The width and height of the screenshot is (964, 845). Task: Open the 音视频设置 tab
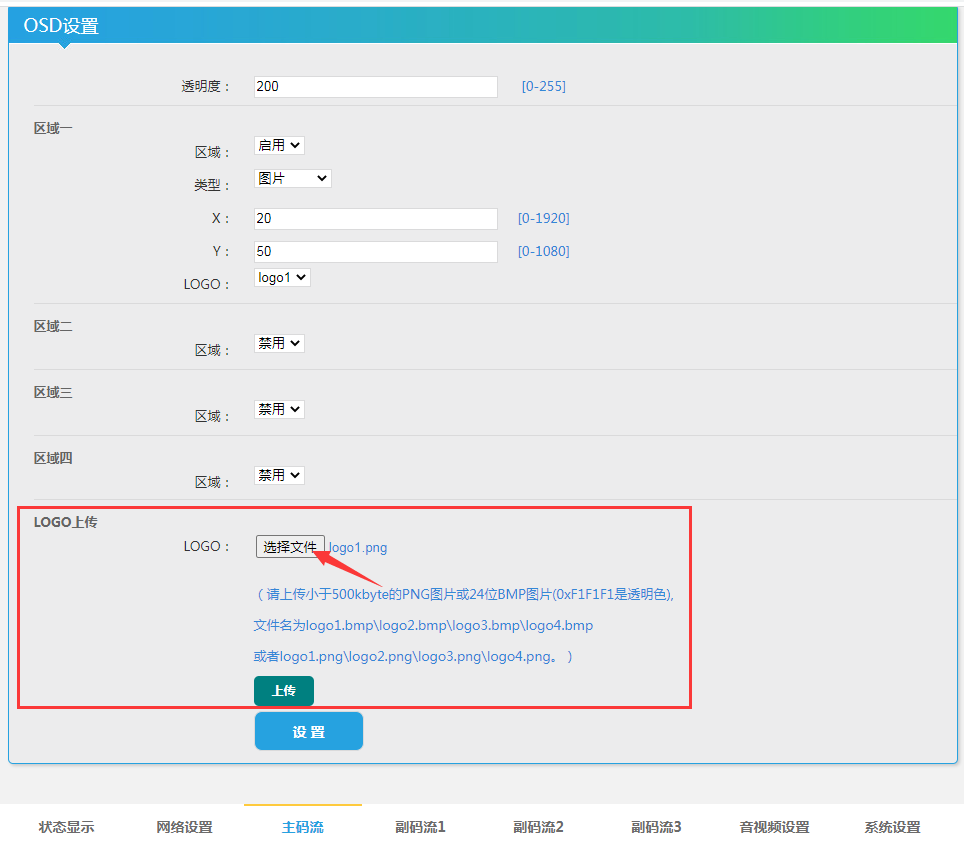pyautogui.click(x=775, y=827)
